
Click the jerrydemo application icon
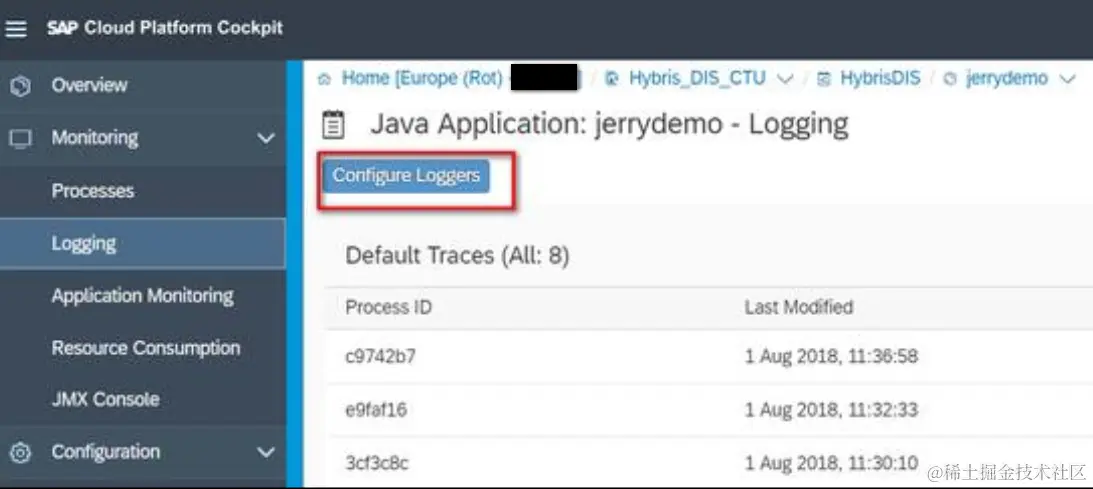[x=949, y=79]
